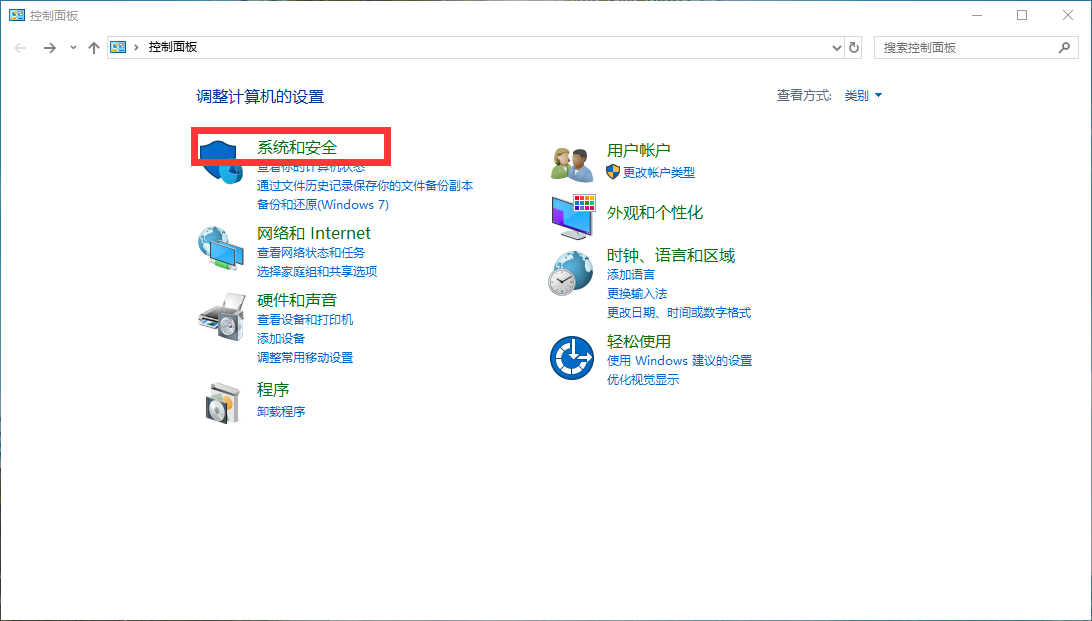Click the 搜索控制面板 search box
The width and height of the screenshot is (1092, 621).
click(965, 48)
